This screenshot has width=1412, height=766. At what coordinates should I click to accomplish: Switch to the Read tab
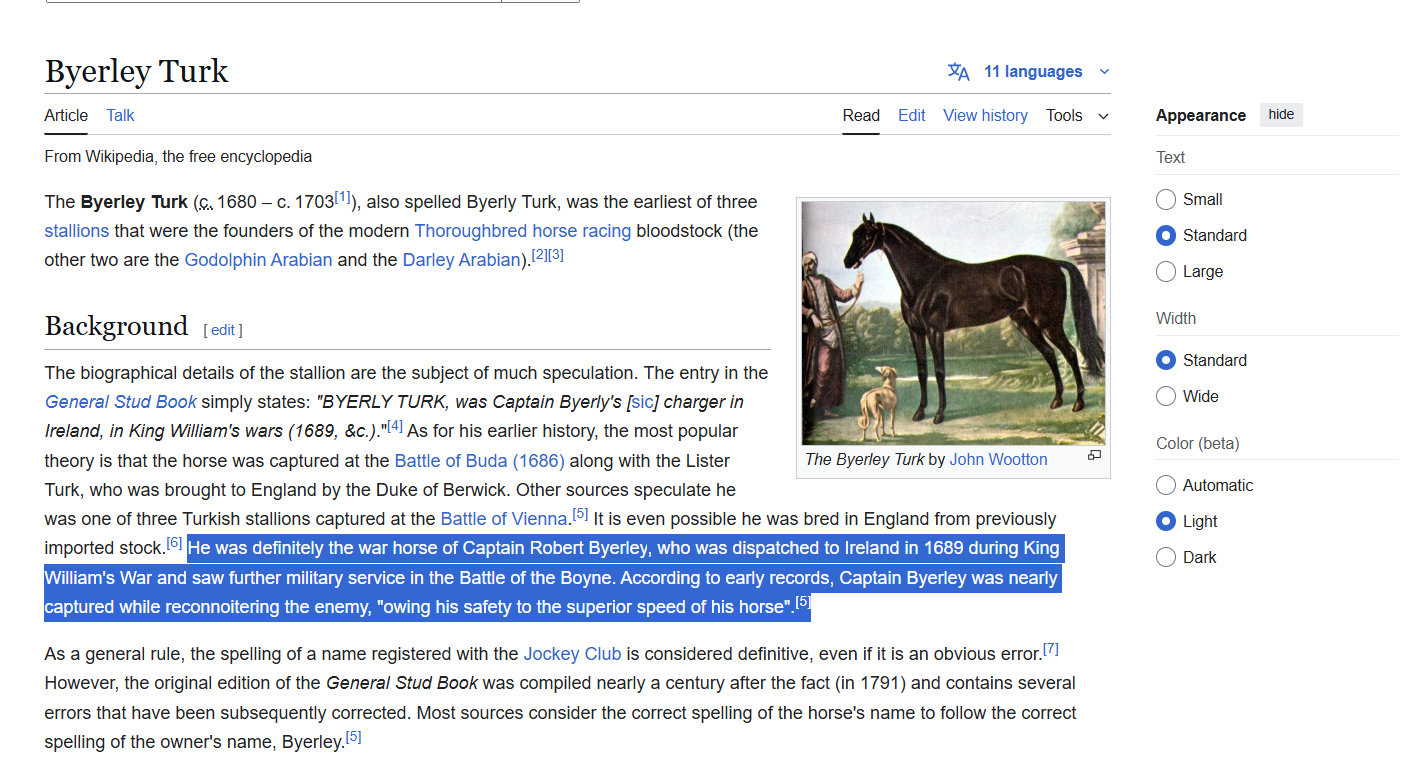coord(861,116)
